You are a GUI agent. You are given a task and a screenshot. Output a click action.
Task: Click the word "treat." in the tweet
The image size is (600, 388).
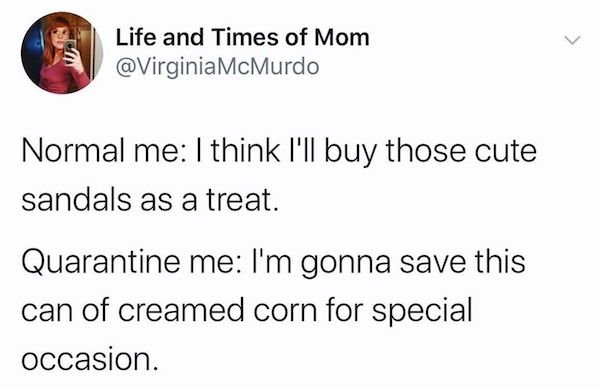pyautogui.click(x=242, y=200)
